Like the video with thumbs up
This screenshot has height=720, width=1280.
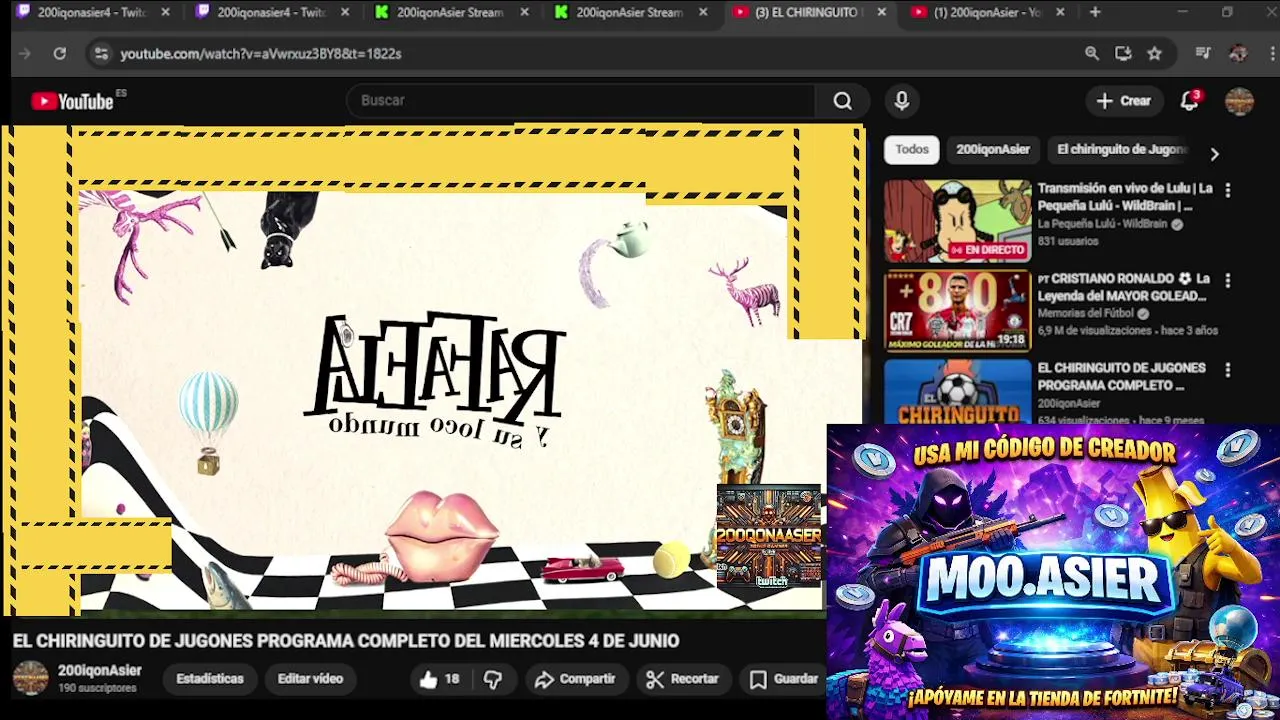pos(439,679)
